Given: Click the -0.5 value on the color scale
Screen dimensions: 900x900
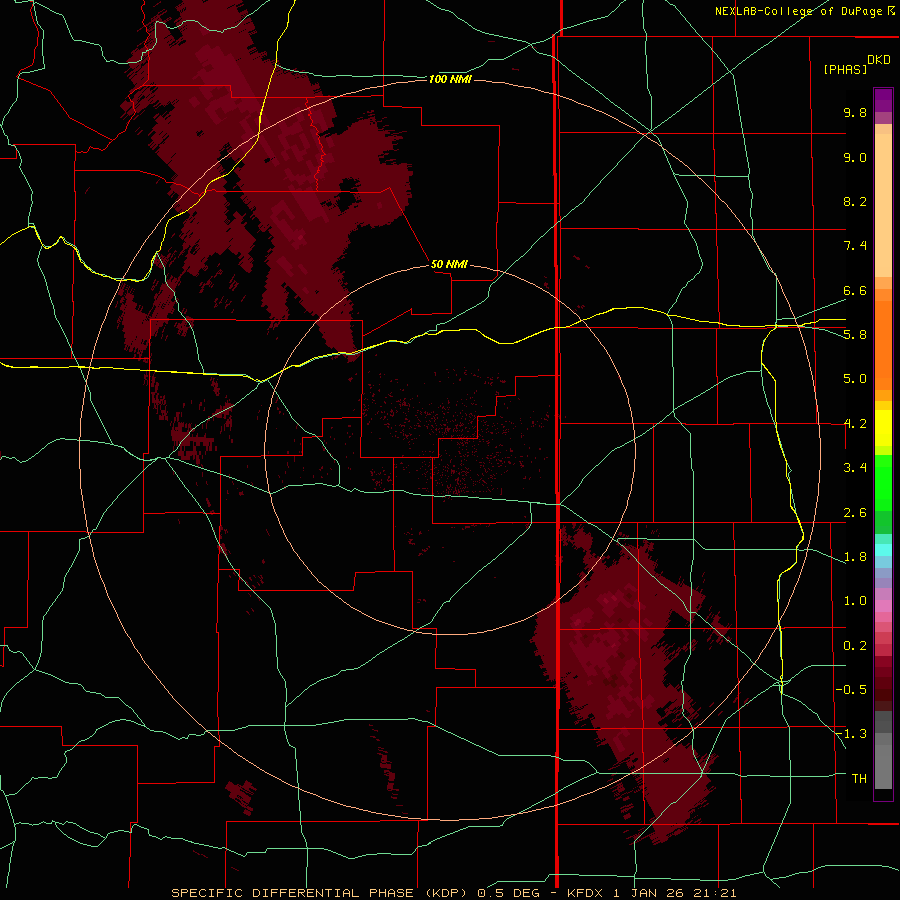Looking at the screenshot, I should click(x=851, y=690).
